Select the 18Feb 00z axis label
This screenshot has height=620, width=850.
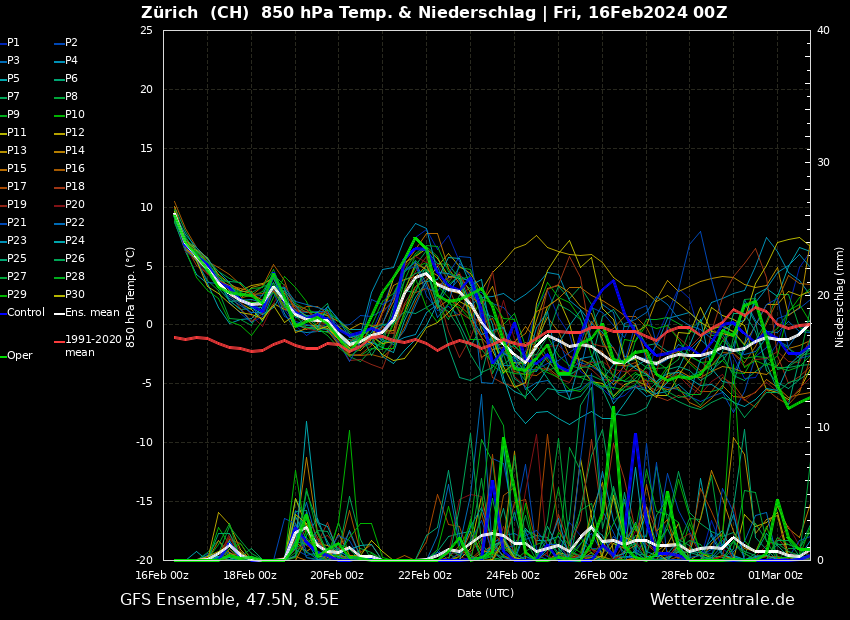[250, 575]
